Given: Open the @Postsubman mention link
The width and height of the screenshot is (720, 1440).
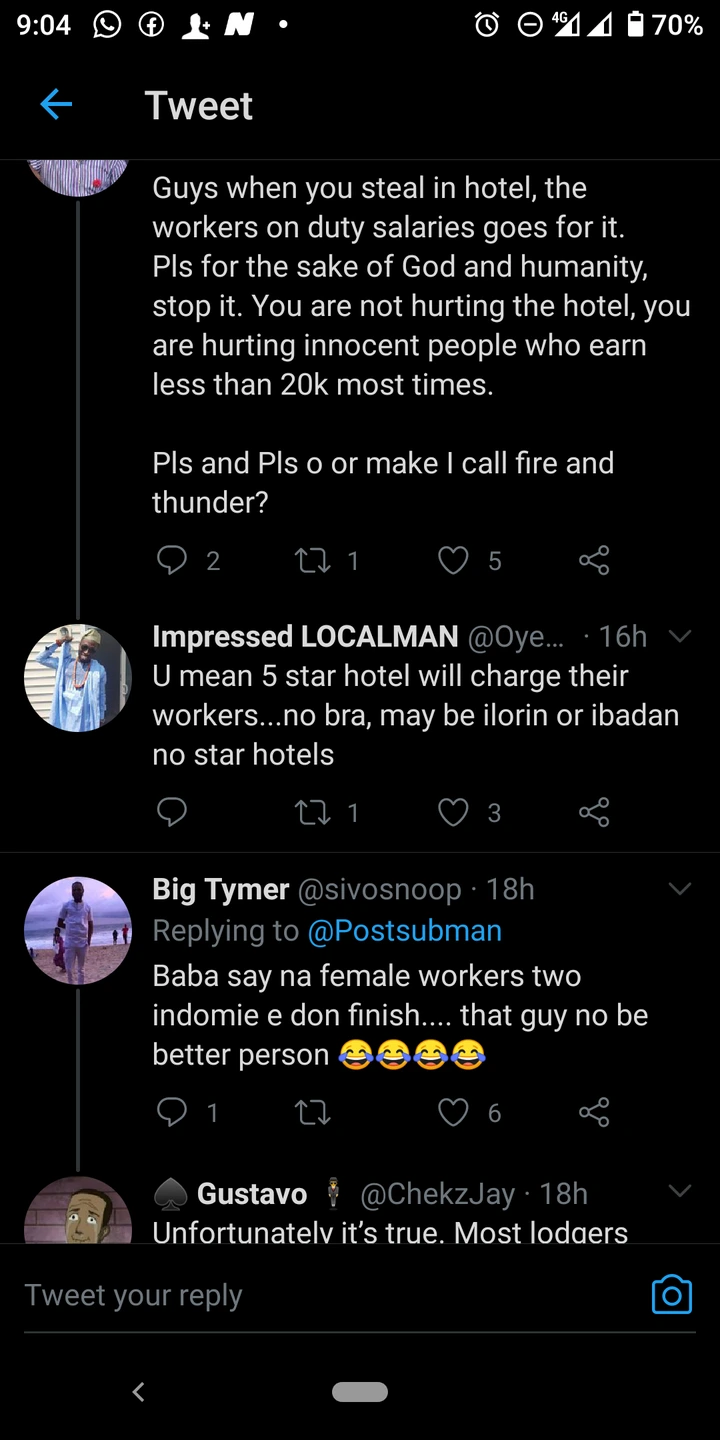Looking at the screenshot, I should tap(404, 930).
